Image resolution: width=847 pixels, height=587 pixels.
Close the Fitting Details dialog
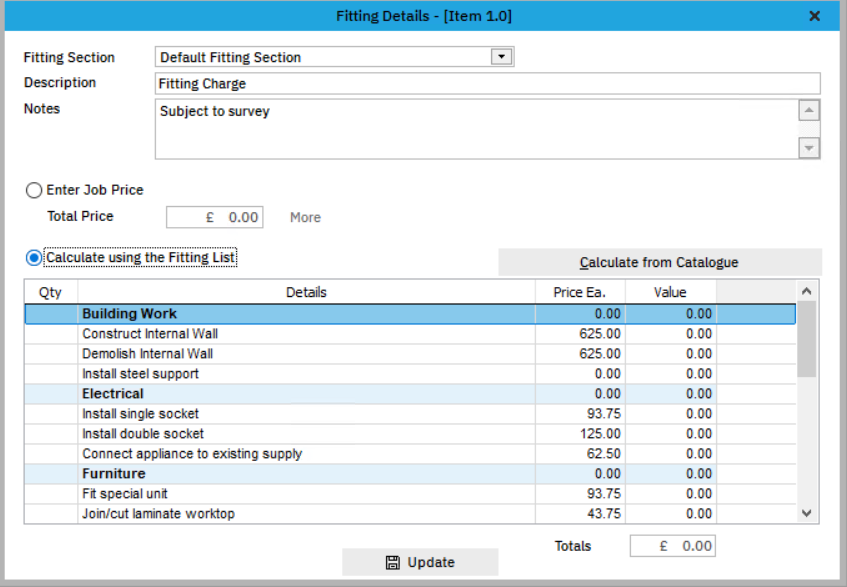click(x=814, y=16)
